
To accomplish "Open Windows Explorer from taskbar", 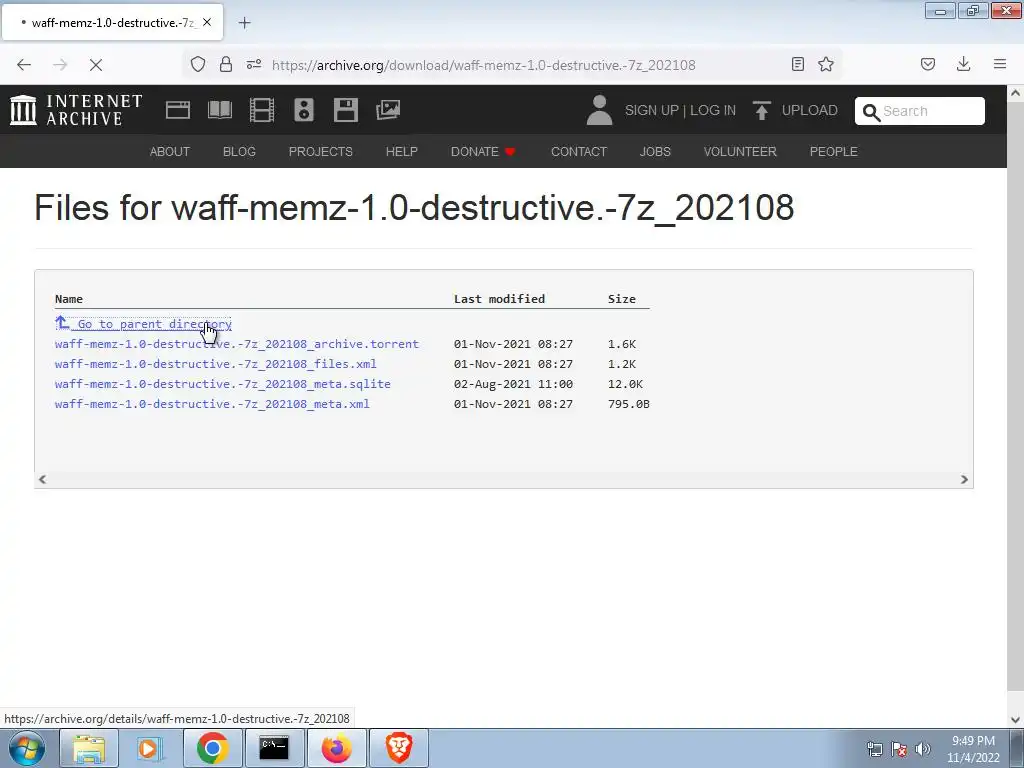I will [x=89, y=748].
